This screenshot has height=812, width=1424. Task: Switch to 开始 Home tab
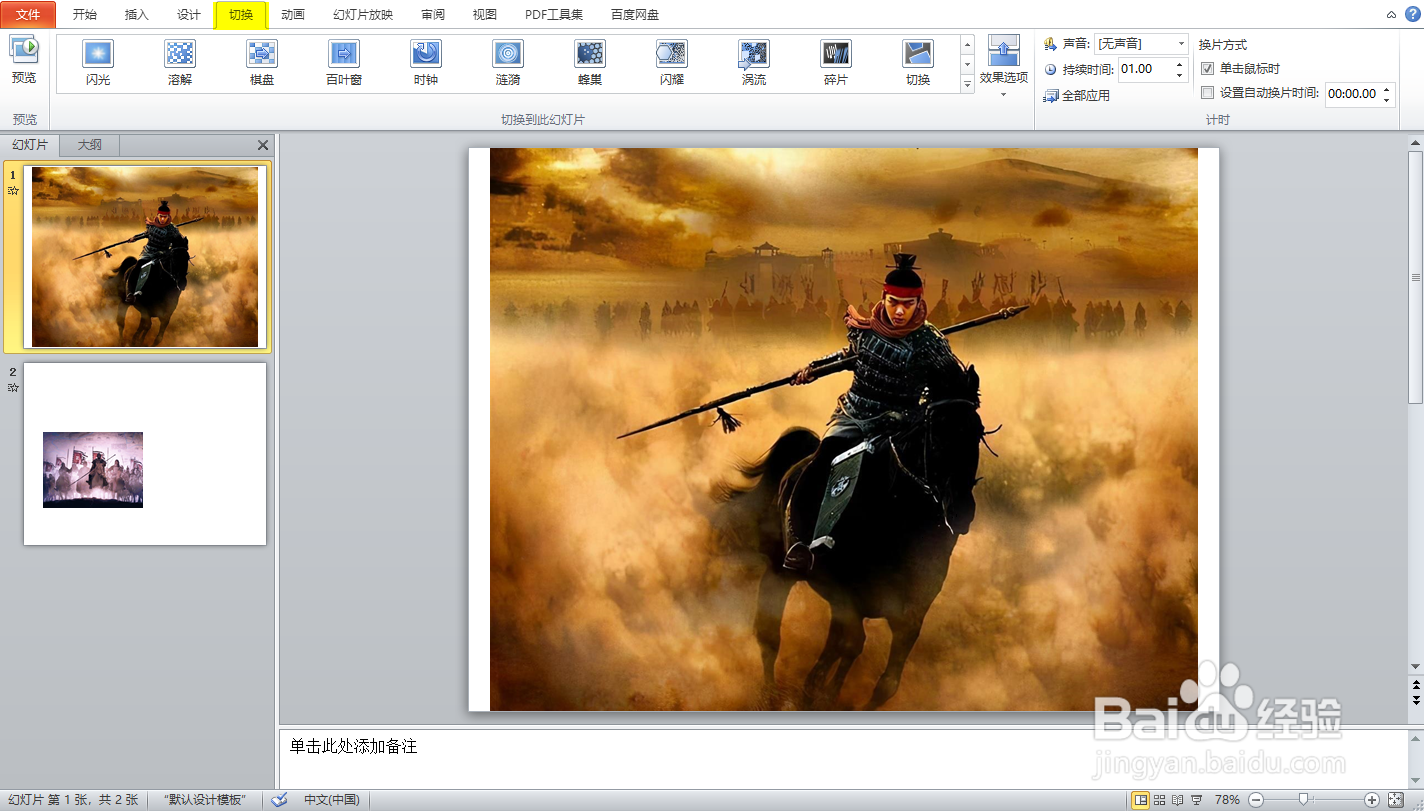[x=85, y=15]
